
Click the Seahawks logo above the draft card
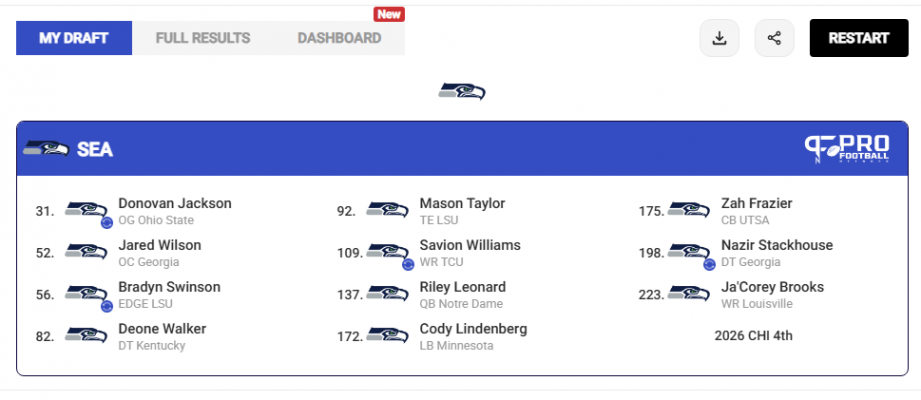pyautogui.click(x=462, y=91)
